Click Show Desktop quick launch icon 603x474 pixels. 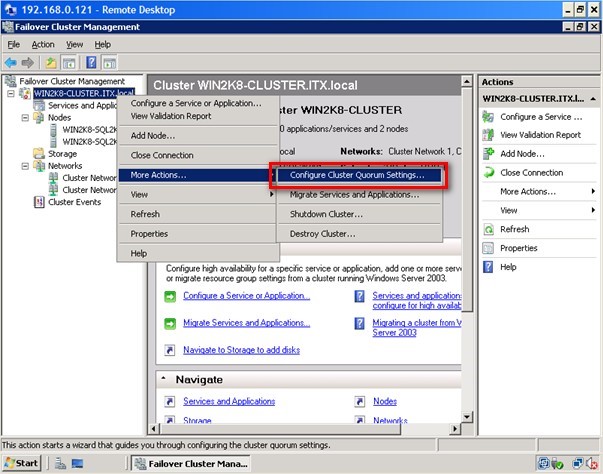(77, 464)
